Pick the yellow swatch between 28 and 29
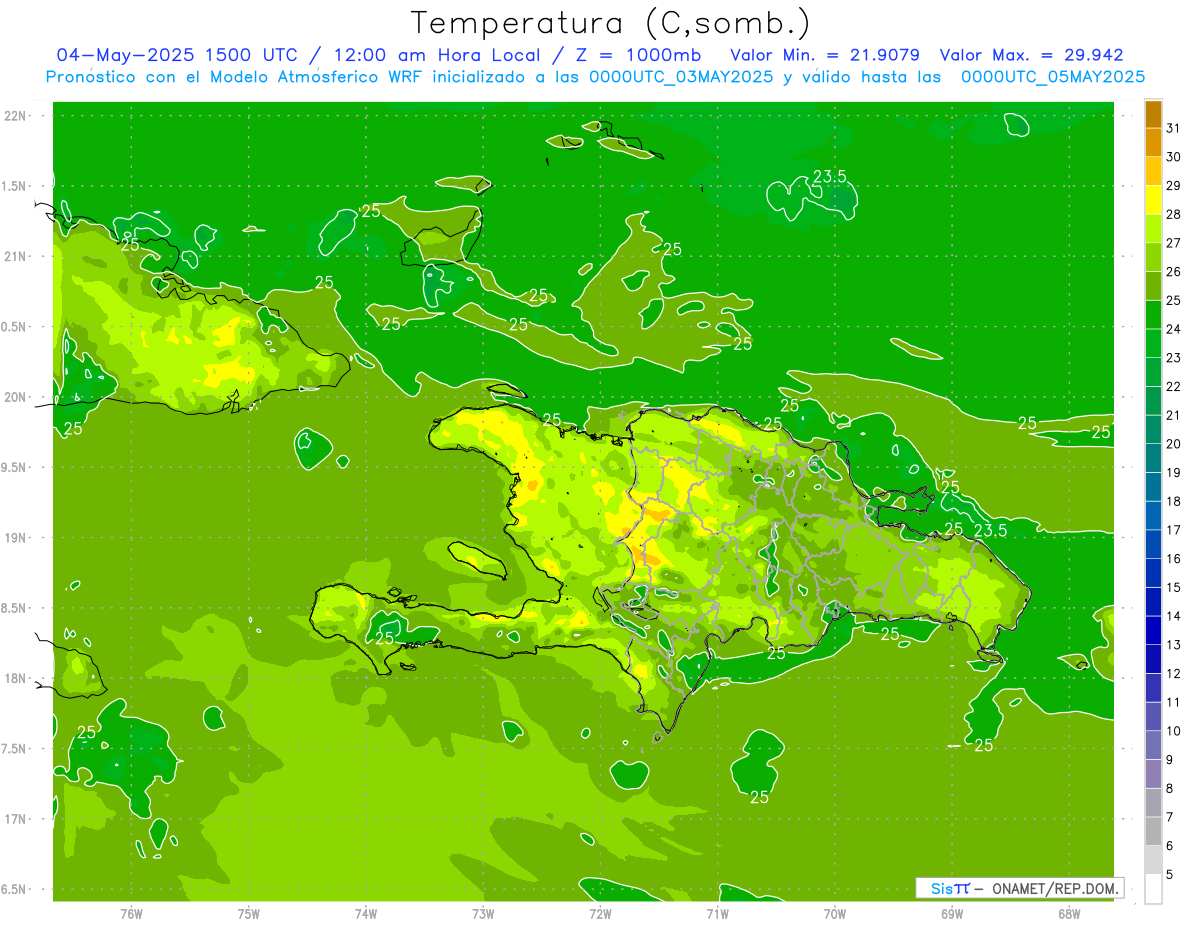Screen dimensions: 1200x927 tap(1153, 200)
